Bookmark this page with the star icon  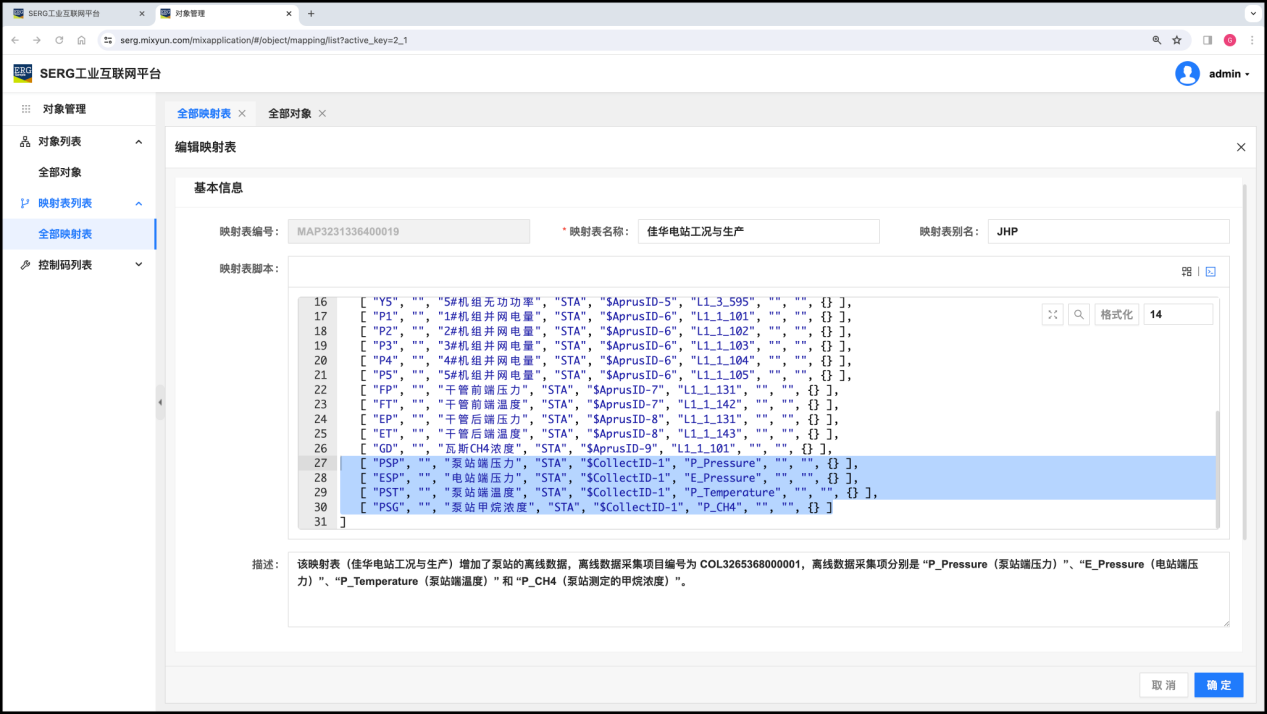click(1177, 40)
